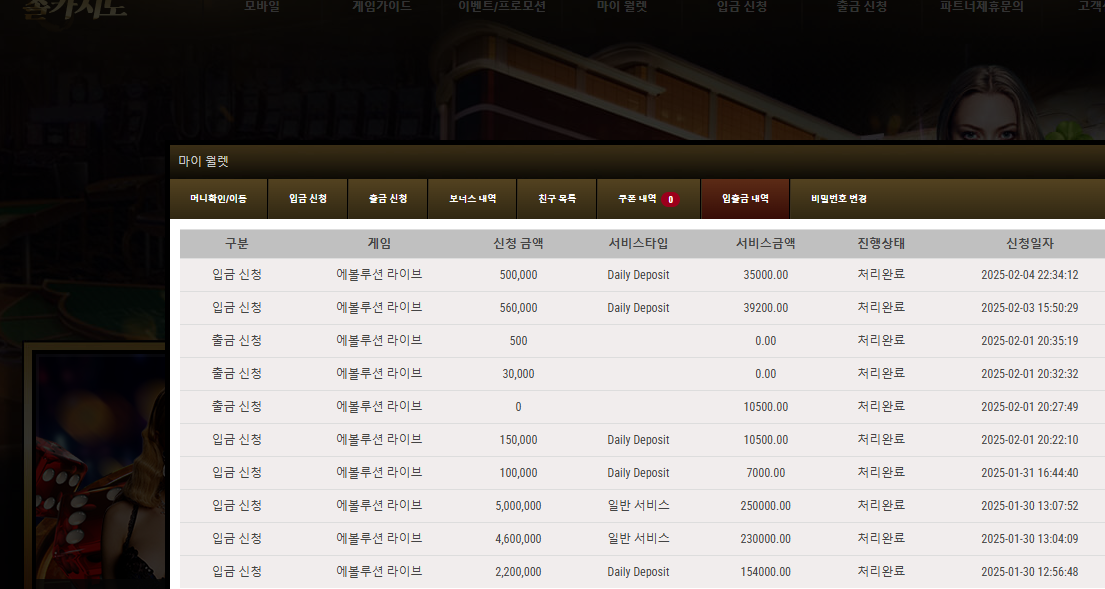Click the 게임 column header
Image resolution: width=1105 pixels, height=589 pixels.
(379, 243)
